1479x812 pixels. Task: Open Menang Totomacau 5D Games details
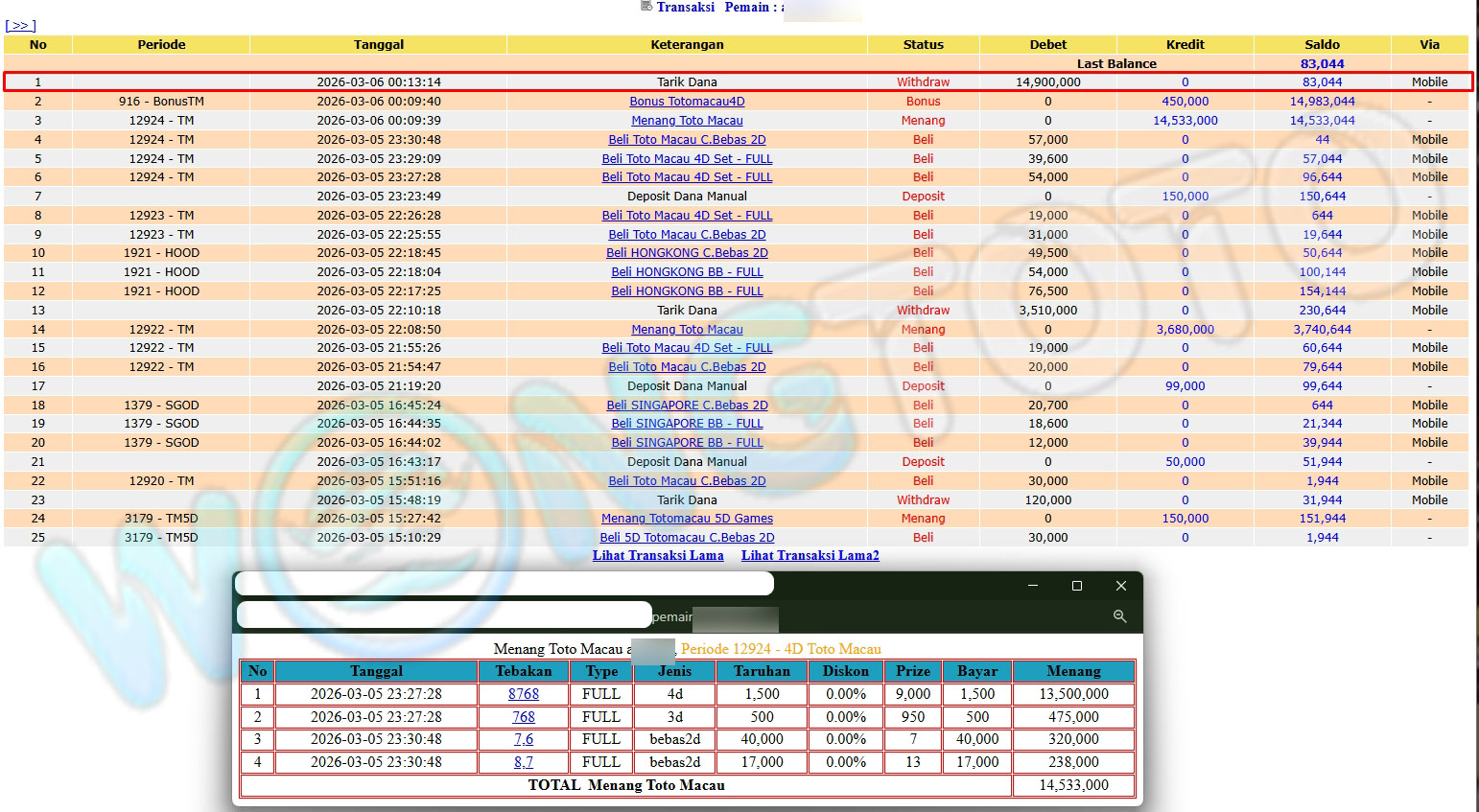(x=687, y=519)
